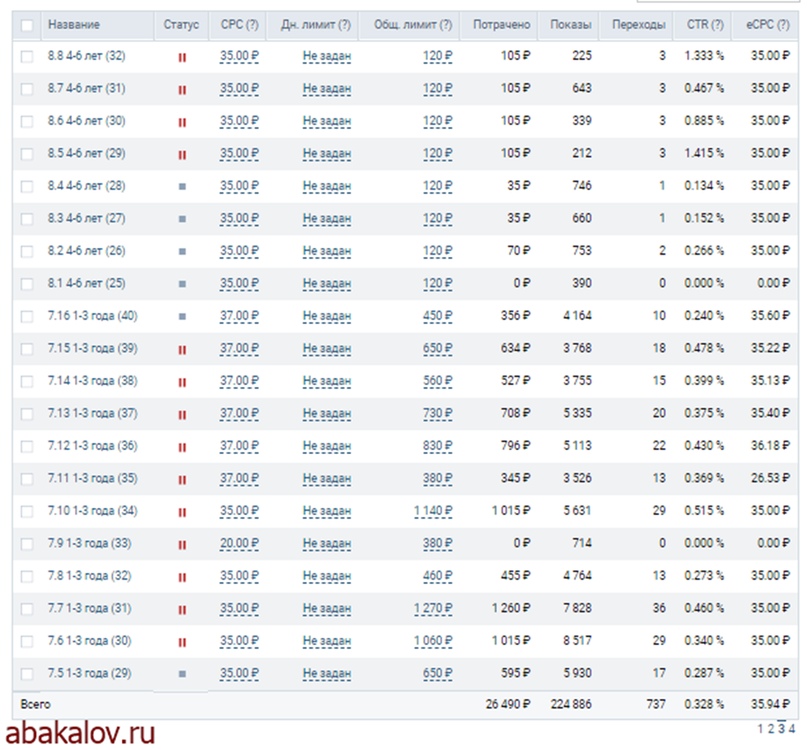Open ad 7.6 1-3 года (30) by name
The height and width of the screenshot is (750, 807).
pyautogui.click(x=90, y=641)
